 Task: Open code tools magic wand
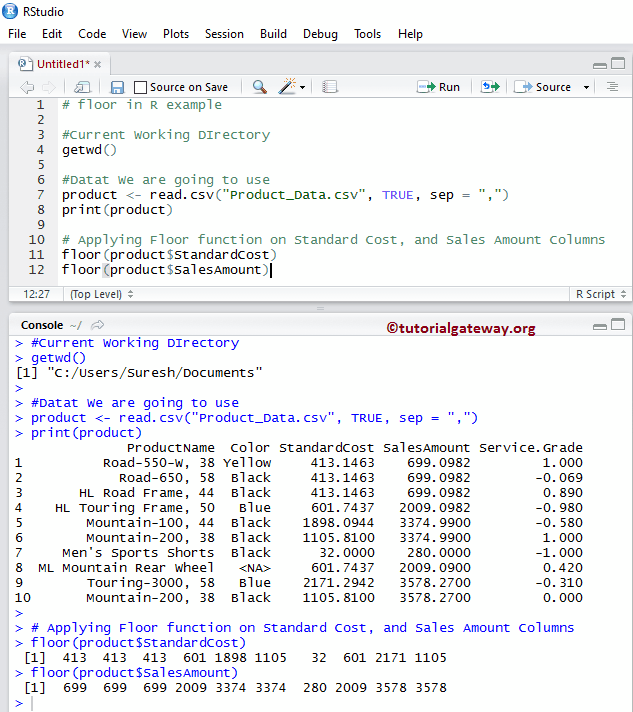[287, 86]
